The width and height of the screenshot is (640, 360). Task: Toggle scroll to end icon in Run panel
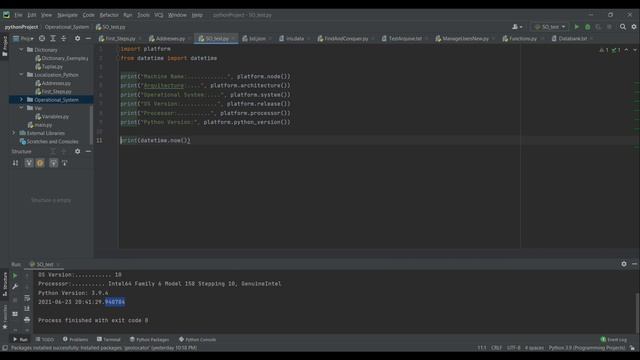(x=27, y=309)
